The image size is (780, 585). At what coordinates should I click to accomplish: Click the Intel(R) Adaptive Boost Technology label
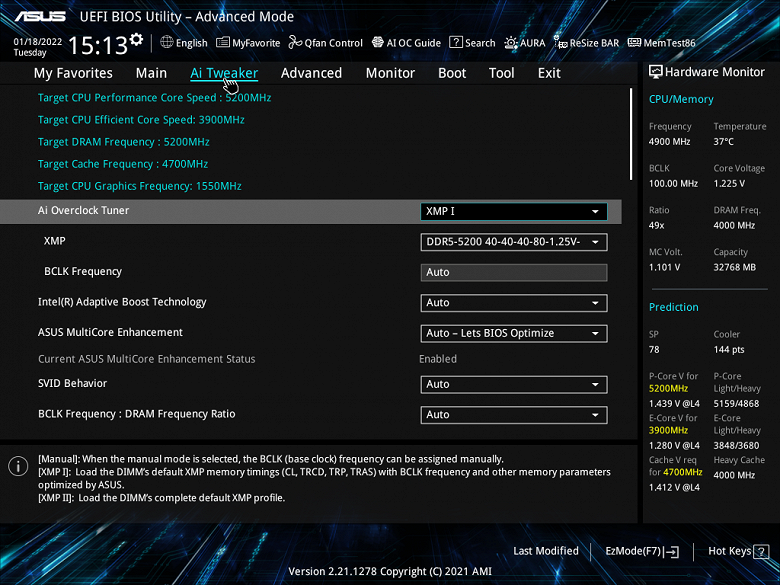click(x=122, y=302)
